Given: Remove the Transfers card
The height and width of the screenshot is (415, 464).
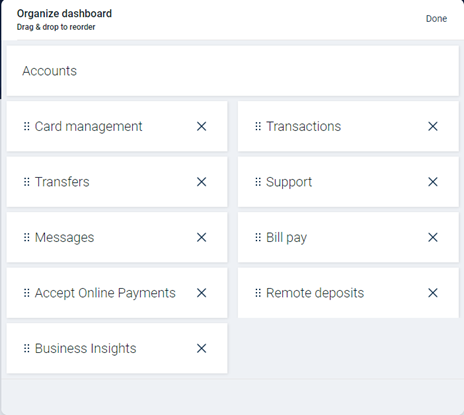Looking at the screenshot, I should (201, 182).
